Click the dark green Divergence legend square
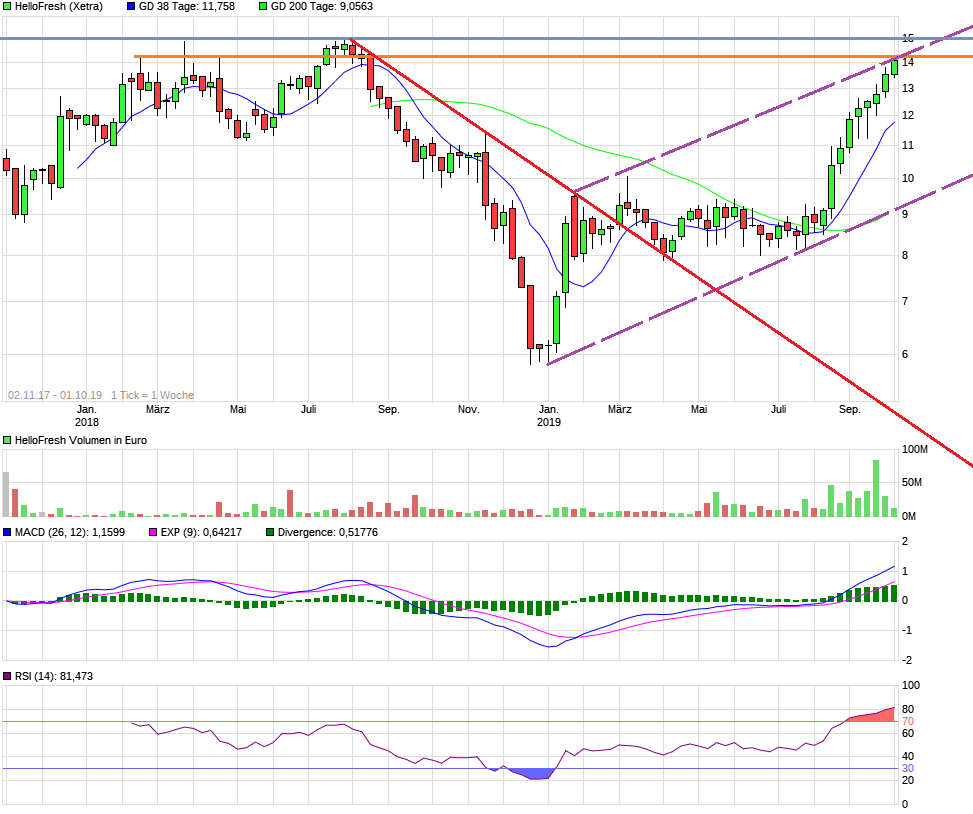 [x=270, y=532]
